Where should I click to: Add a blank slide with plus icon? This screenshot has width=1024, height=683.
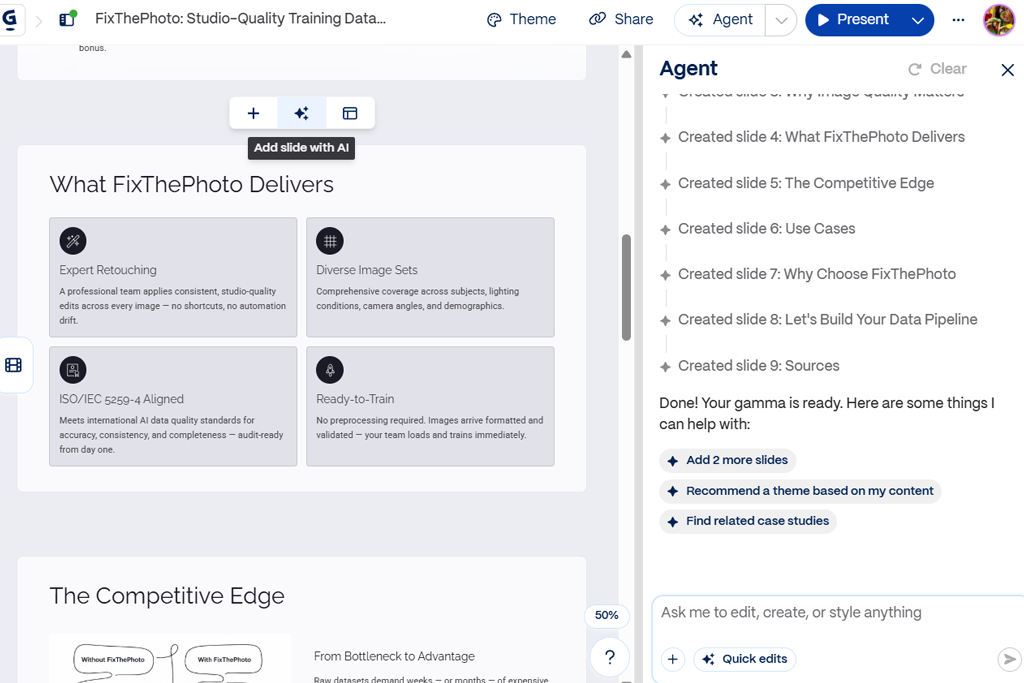[x=253, y=114]
